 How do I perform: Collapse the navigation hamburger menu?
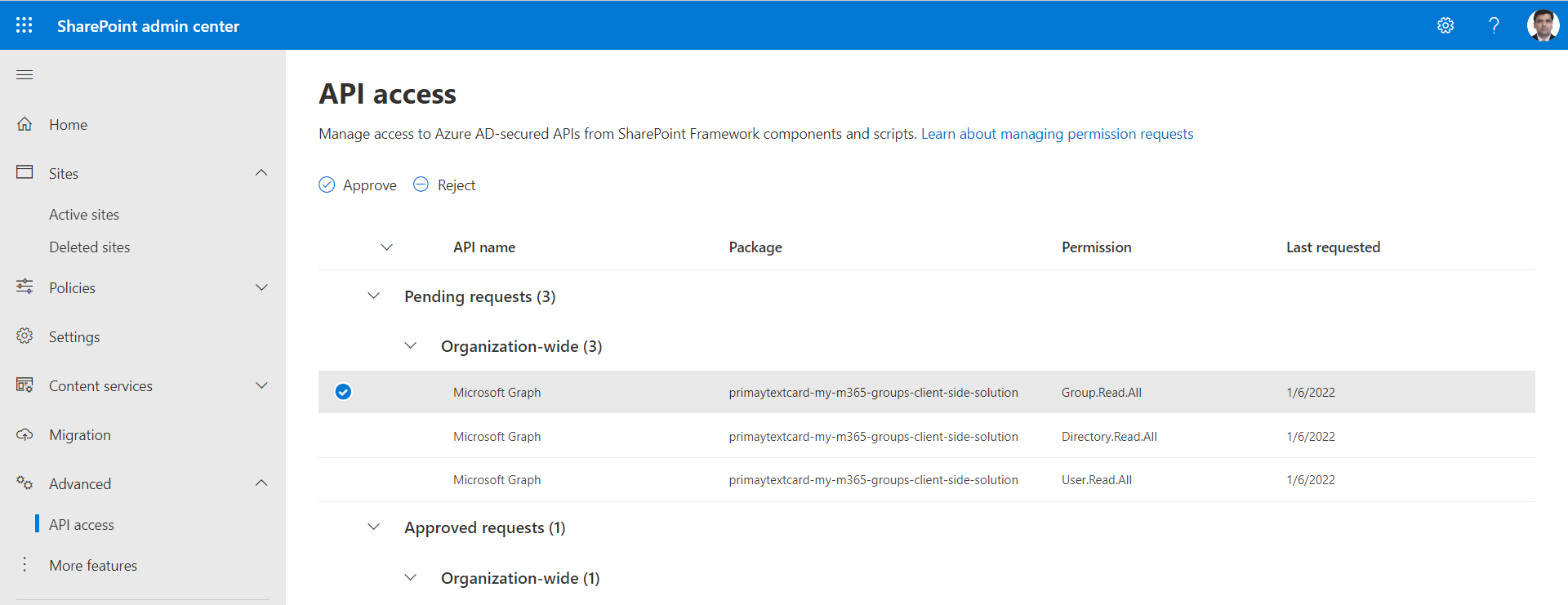(24, 75)
